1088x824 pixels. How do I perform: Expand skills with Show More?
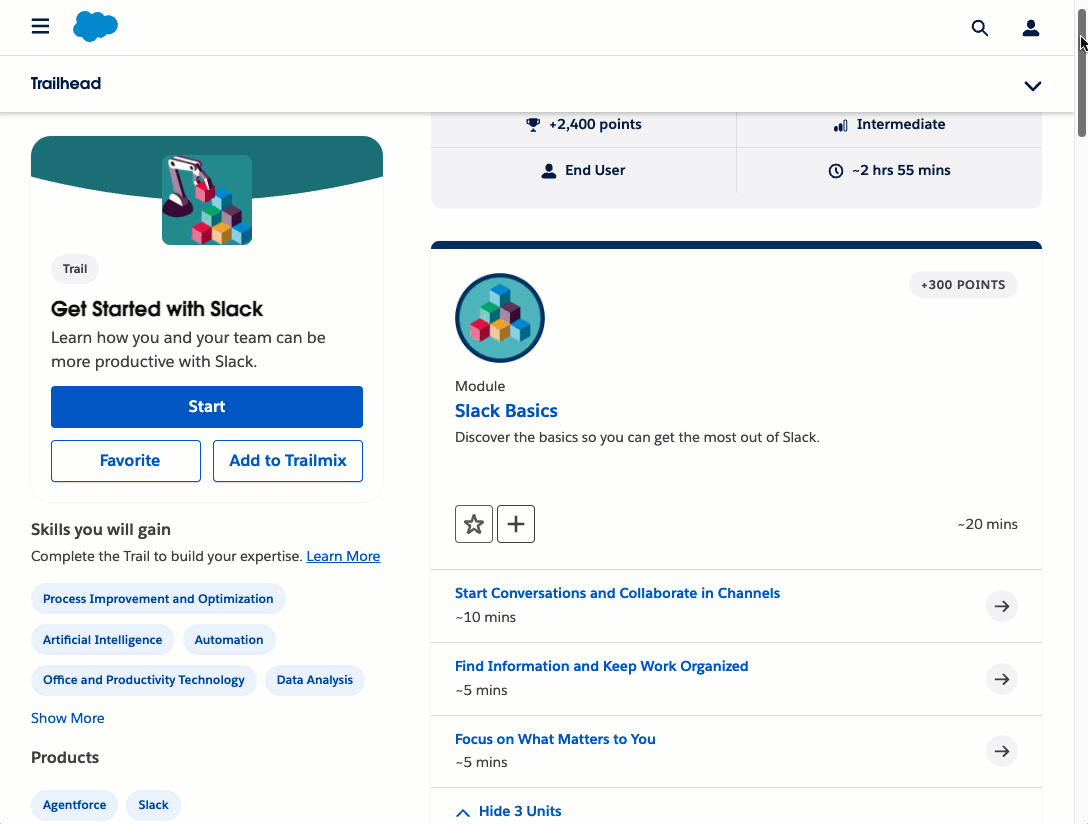tap(67, 719)
